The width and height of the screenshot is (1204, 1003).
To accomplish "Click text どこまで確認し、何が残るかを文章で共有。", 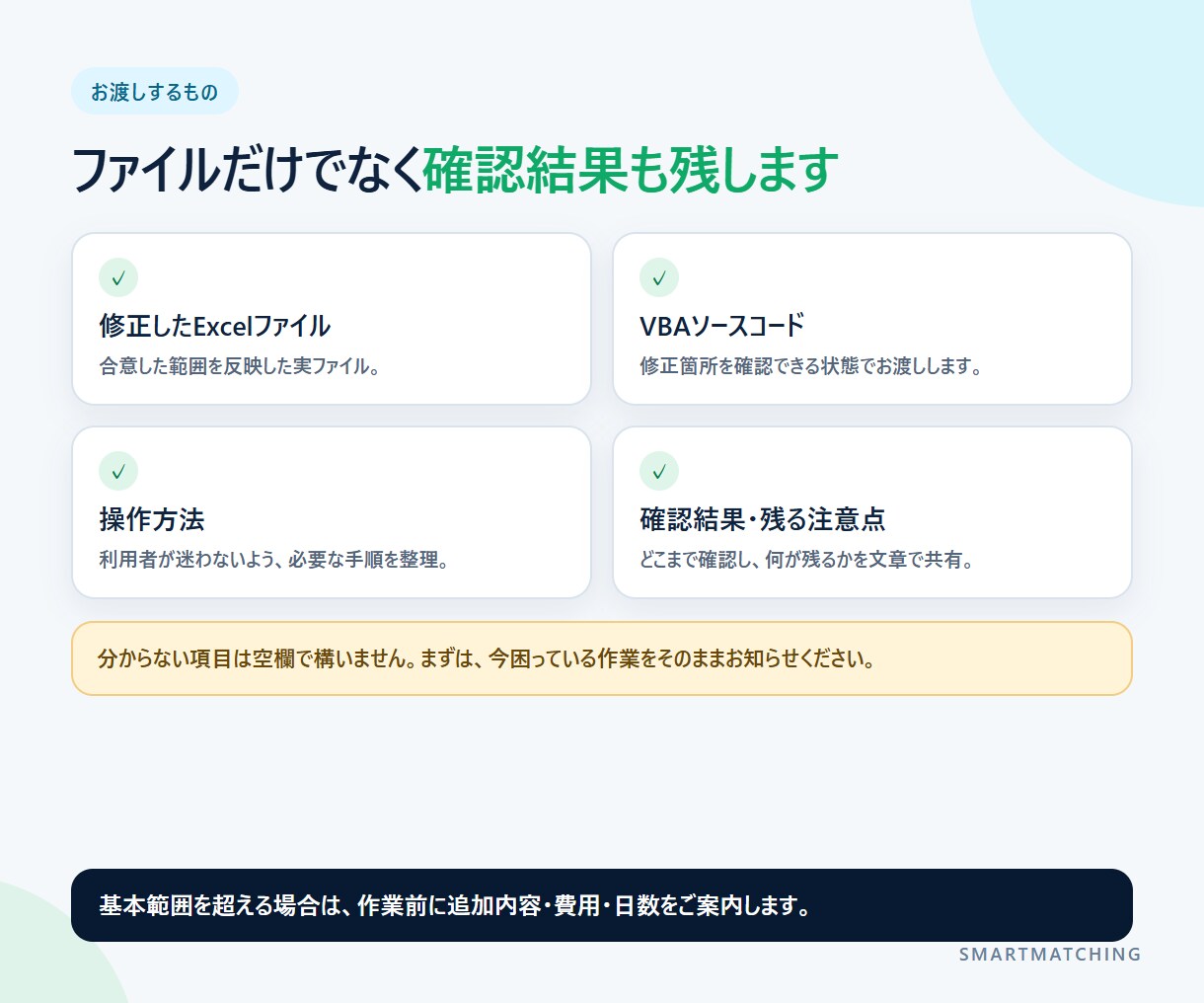I will [807, 560].
